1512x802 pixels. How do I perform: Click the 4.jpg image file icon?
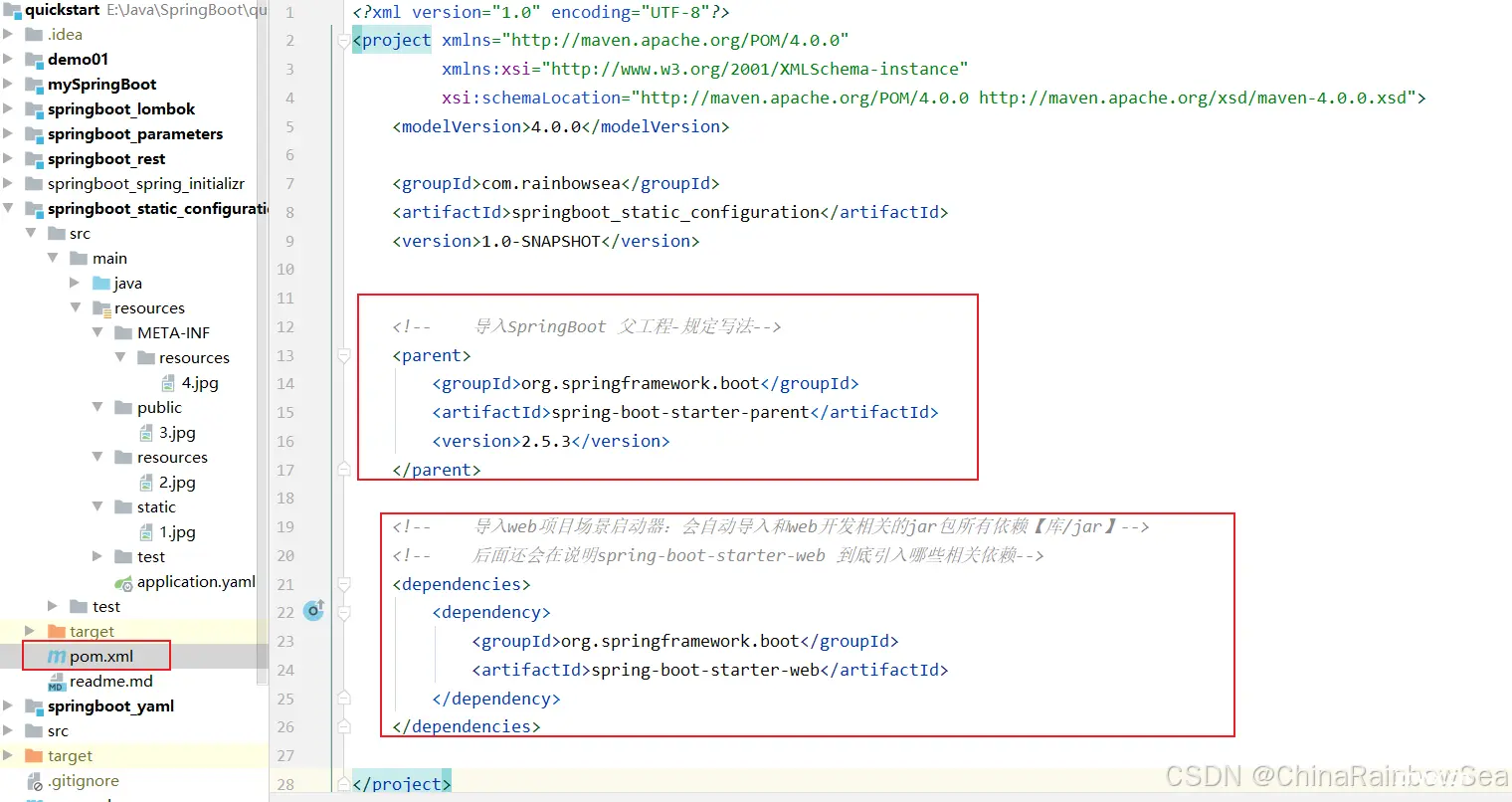168,383
